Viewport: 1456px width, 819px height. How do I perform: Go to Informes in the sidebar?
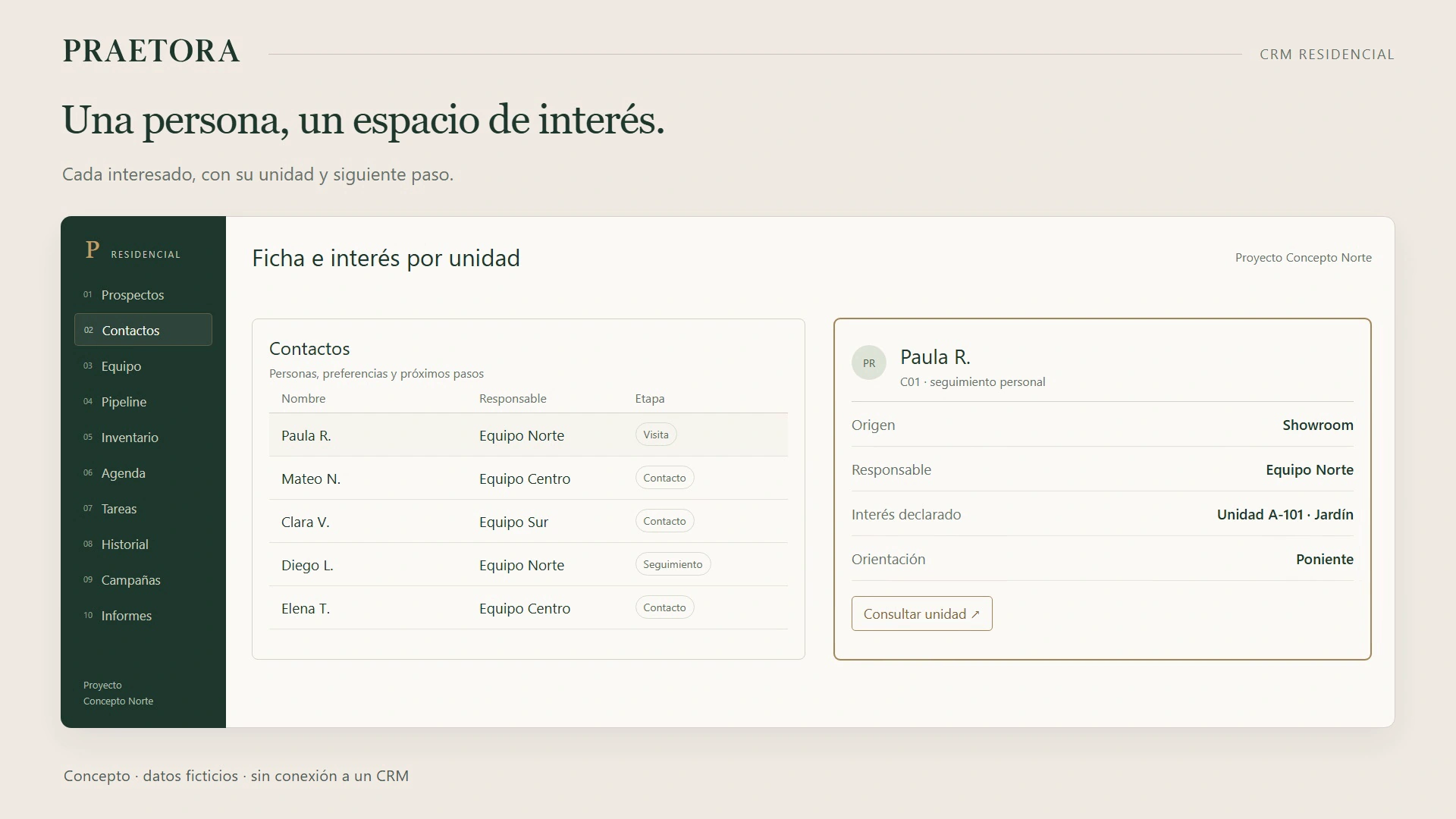tap(143, 616)
